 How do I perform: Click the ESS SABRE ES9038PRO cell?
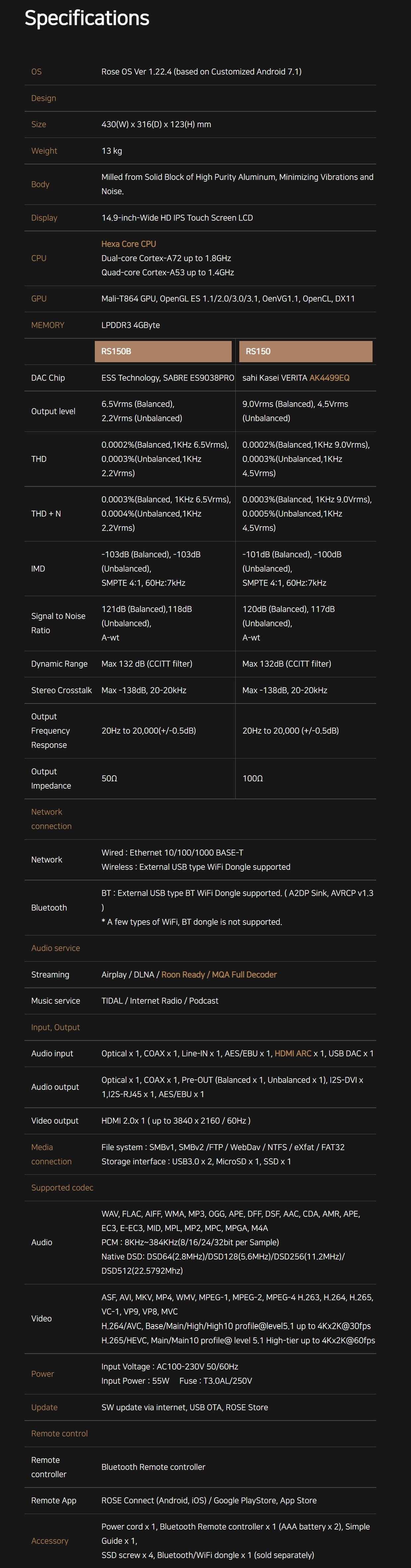[167, 377]
